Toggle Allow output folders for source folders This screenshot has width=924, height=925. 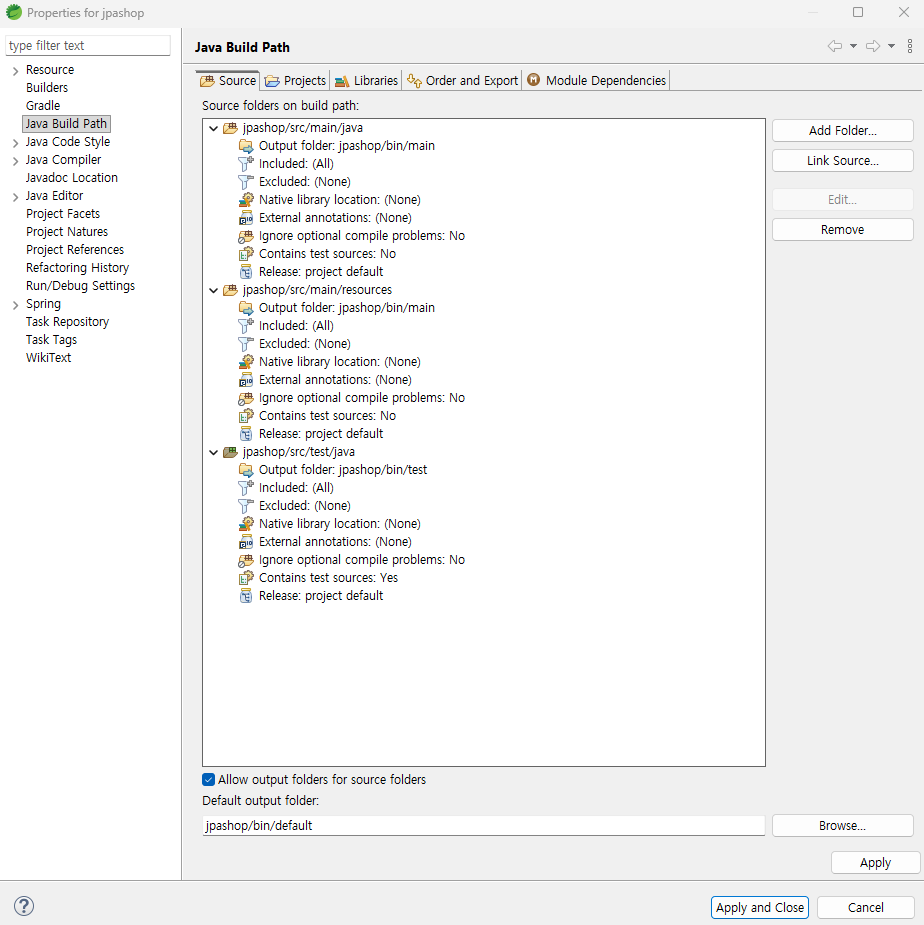[208, 780]
